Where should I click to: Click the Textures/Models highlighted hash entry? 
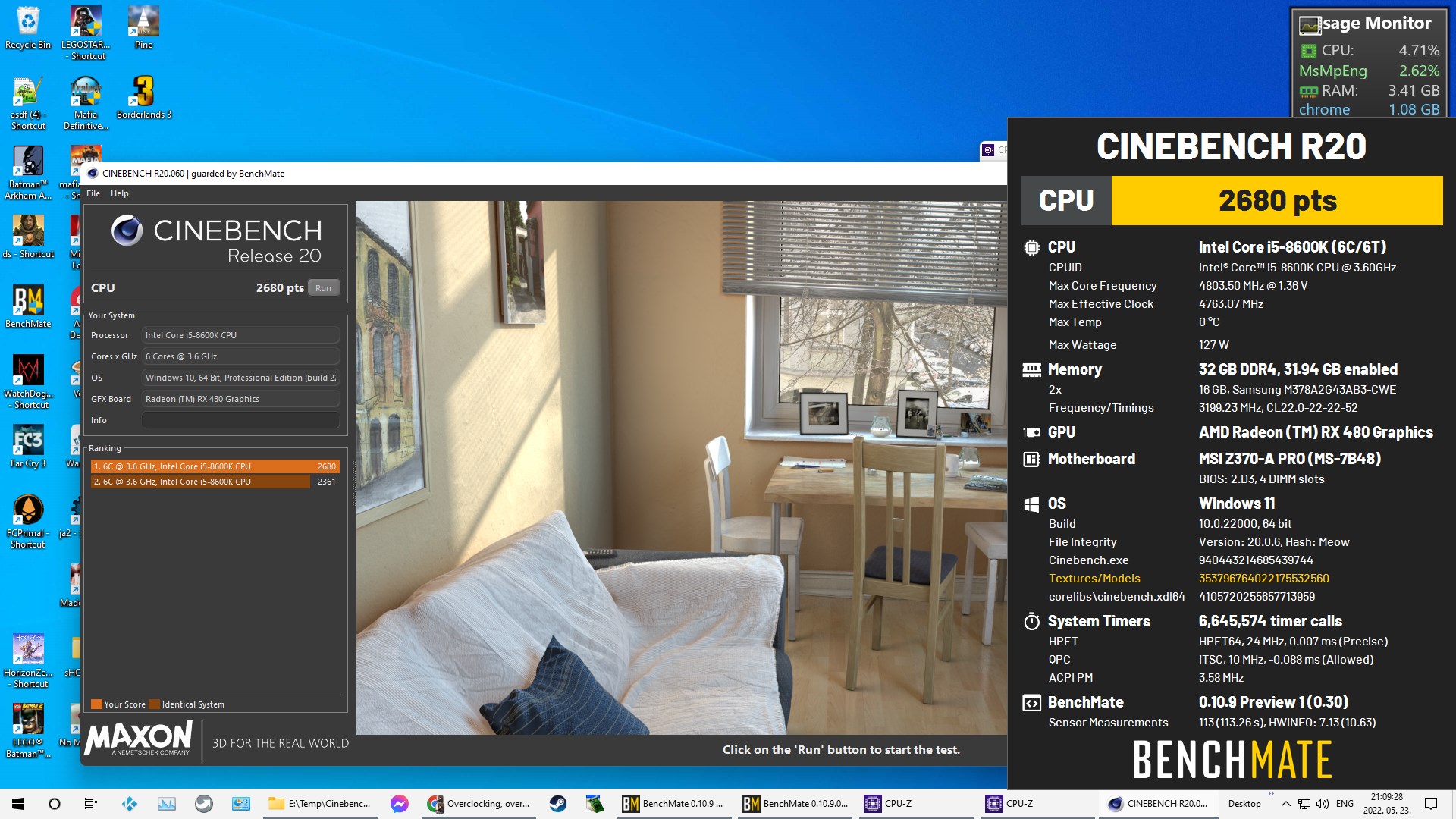pos(1263,579)
